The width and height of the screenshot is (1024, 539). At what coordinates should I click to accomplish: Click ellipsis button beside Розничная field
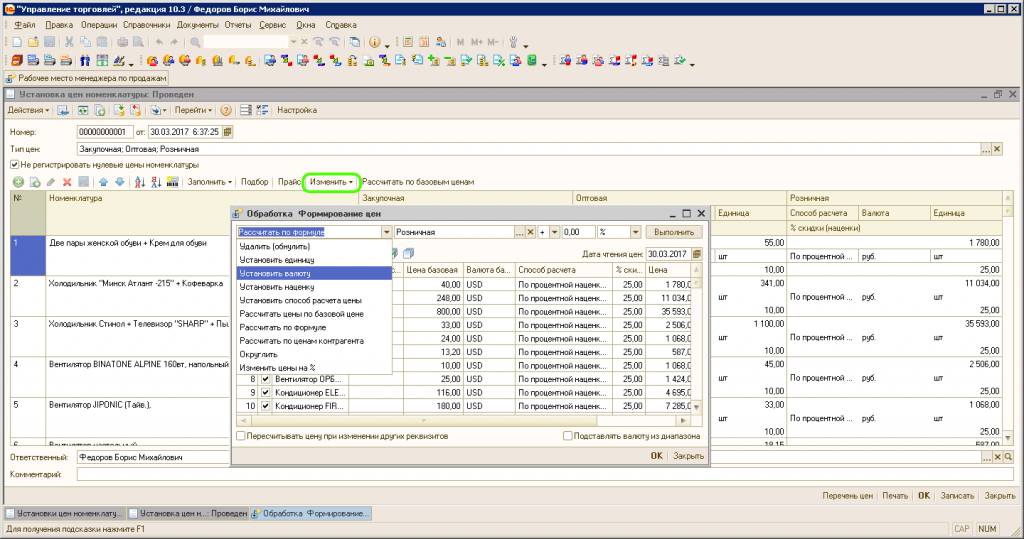520,232
